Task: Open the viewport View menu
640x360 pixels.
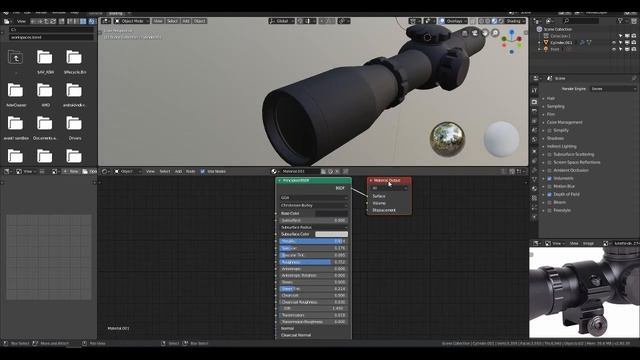Action: coord(158,21)
